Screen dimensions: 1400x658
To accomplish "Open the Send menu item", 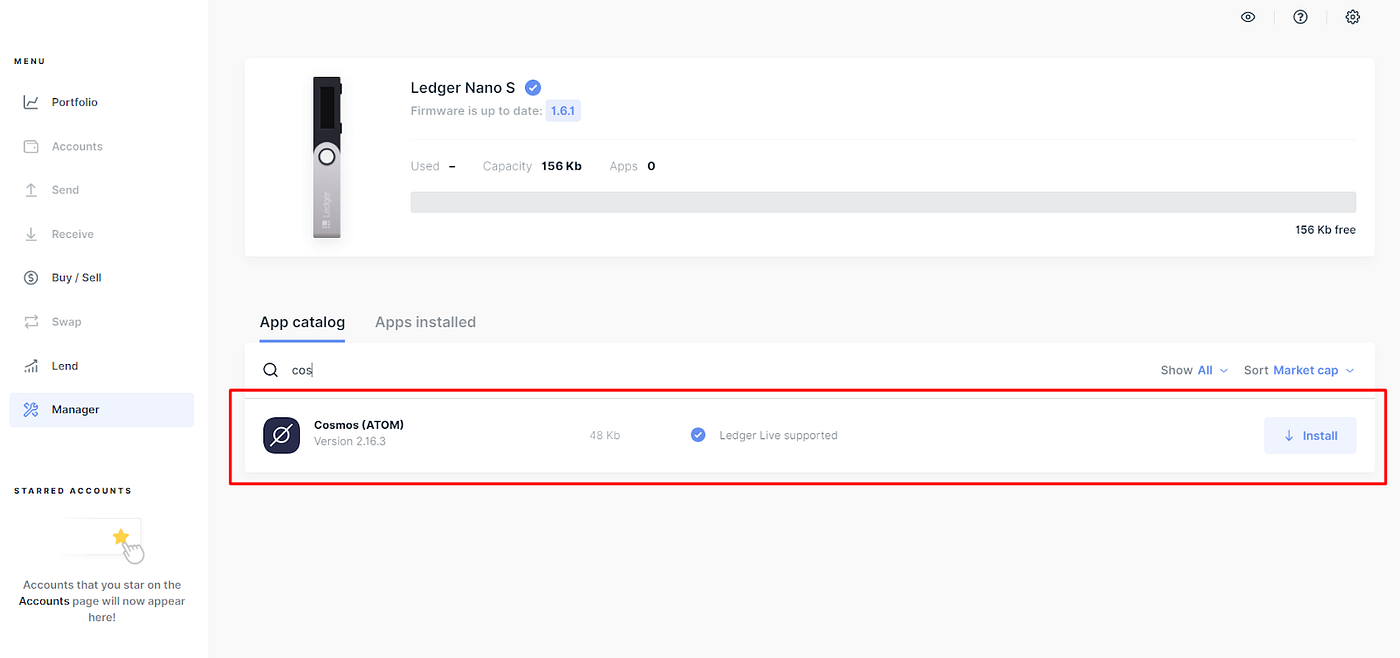I will coord(102,190).
